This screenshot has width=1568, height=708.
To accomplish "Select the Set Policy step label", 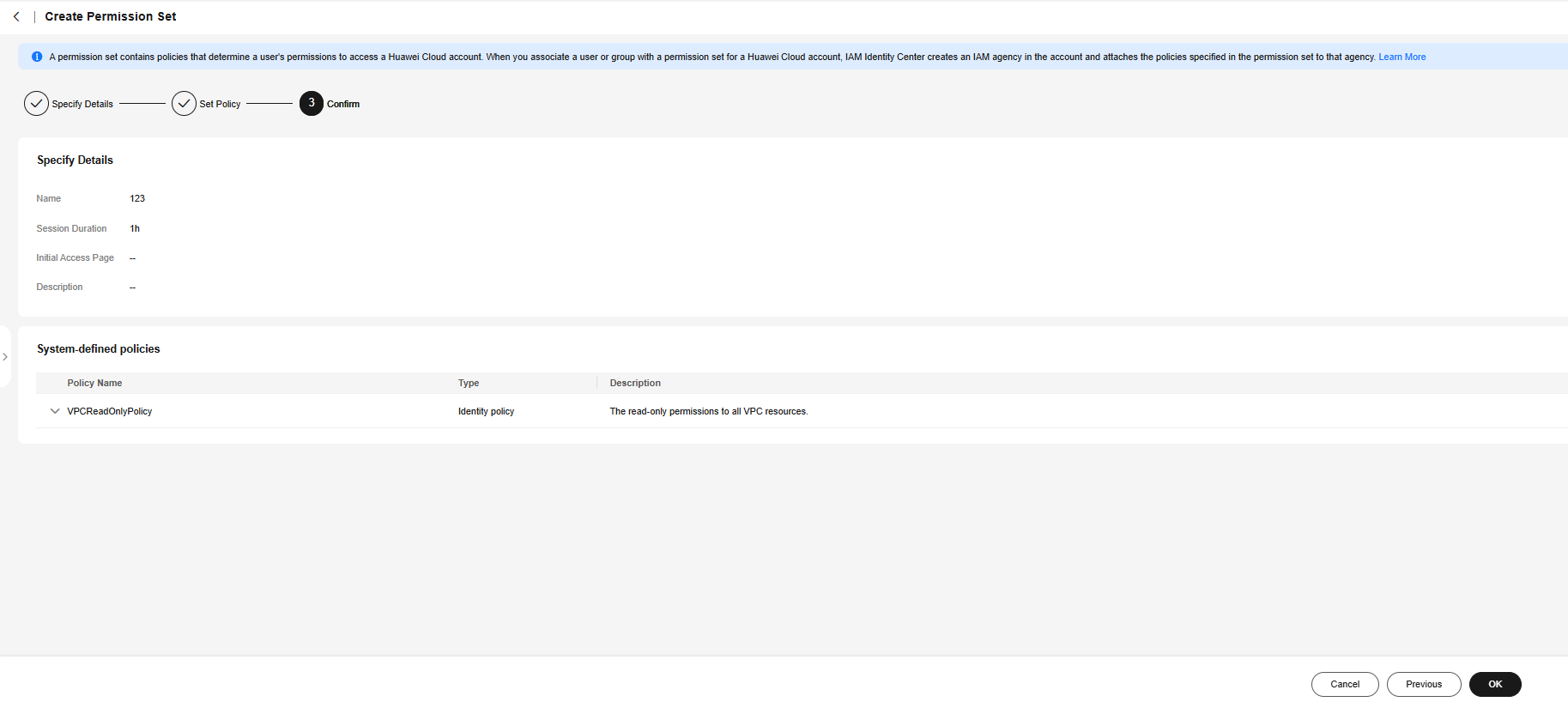I will click(x=220, y=104).
